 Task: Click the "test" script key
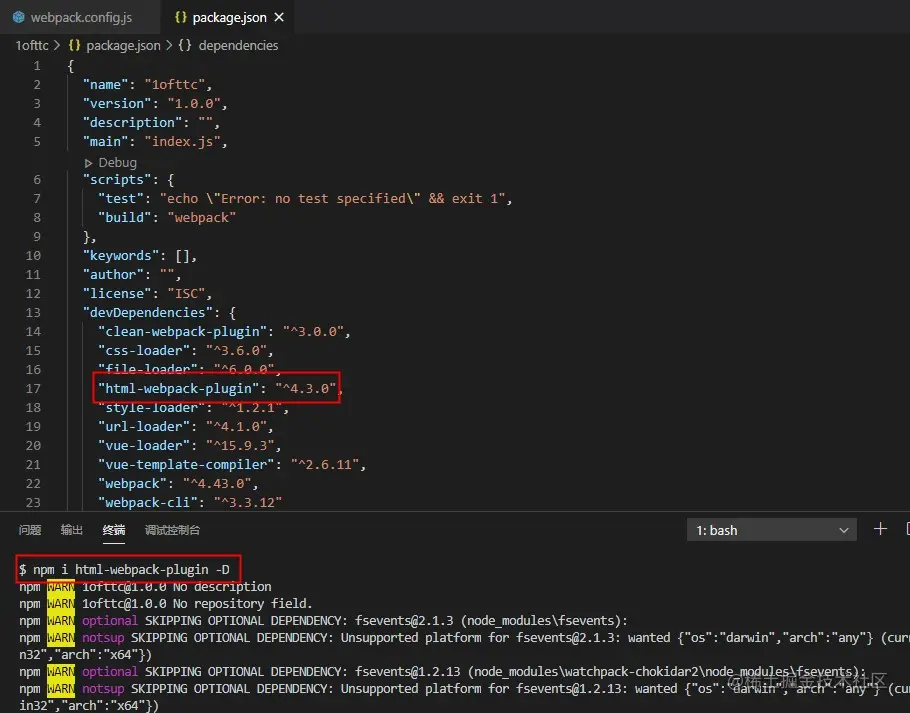coord(121,198)
